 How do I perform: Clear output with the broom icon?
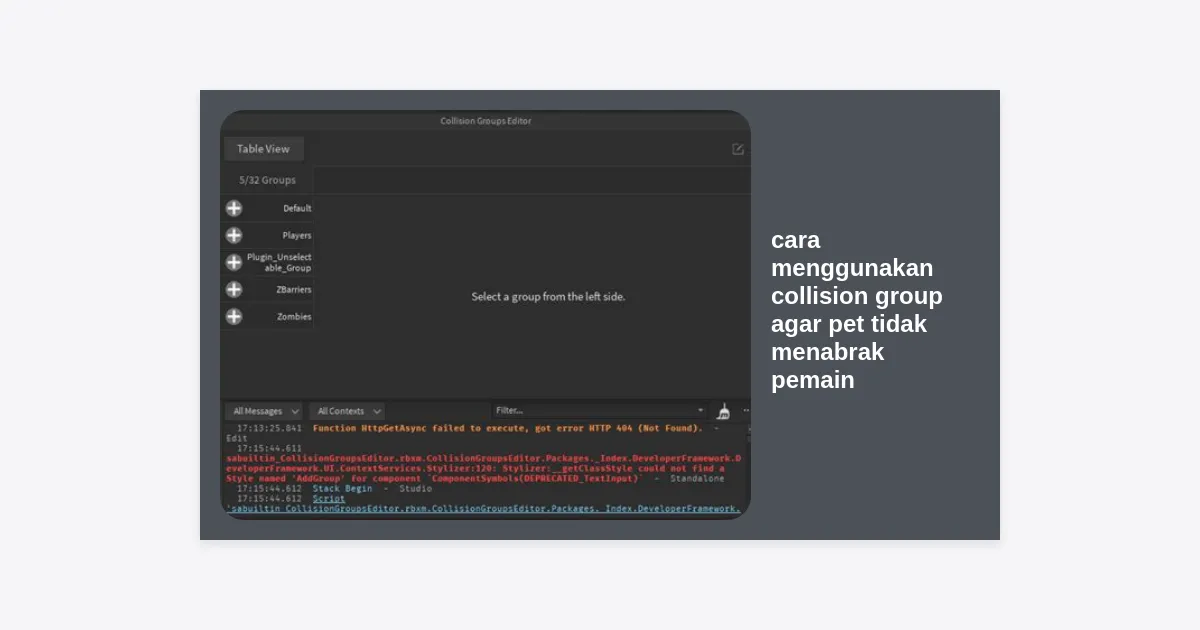(x=724, y=411)
